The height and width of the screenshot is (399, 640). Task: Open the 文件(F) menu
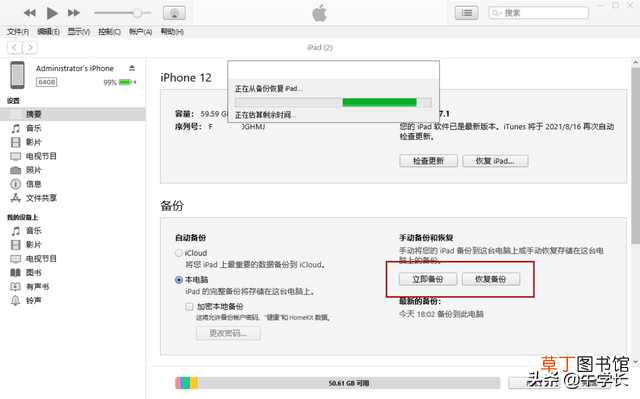click(x=18, y=32)
